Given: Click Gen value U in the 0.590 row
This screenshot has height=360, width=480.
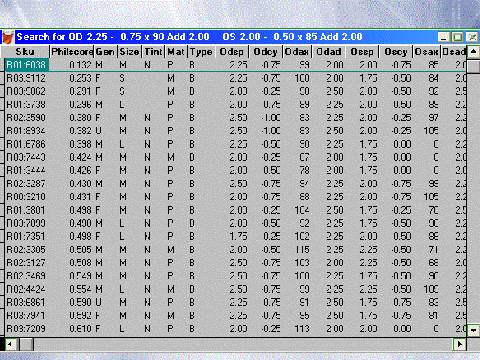Looking at the screenshot, I should coord(99,302).
